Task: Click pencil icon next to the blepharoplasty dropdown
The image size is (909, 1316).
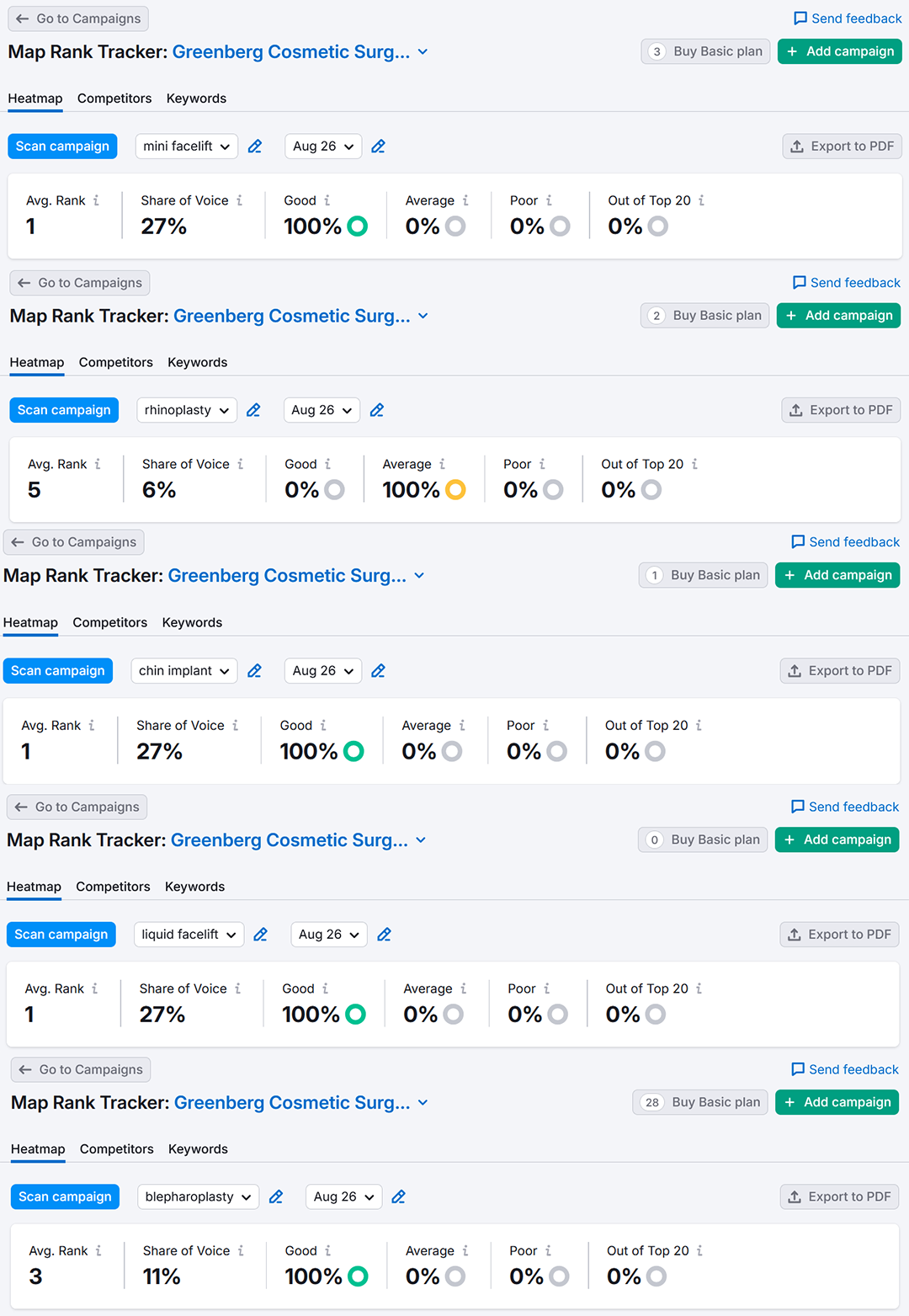Action: pyautogui.click(x=276, y=1196)
